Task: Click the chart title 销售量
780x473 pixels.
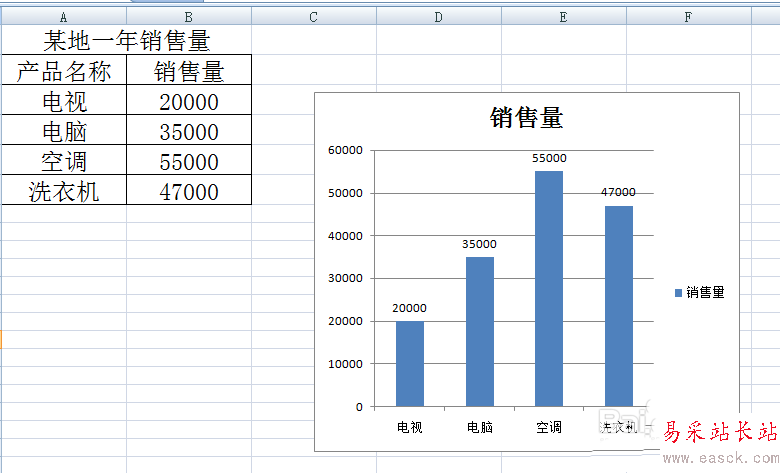Action: (x=526, y=118)
